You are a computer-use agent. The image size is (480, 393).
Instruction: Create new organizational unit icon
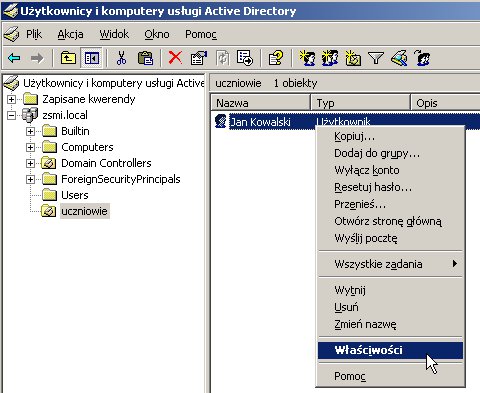pos(353,58)
